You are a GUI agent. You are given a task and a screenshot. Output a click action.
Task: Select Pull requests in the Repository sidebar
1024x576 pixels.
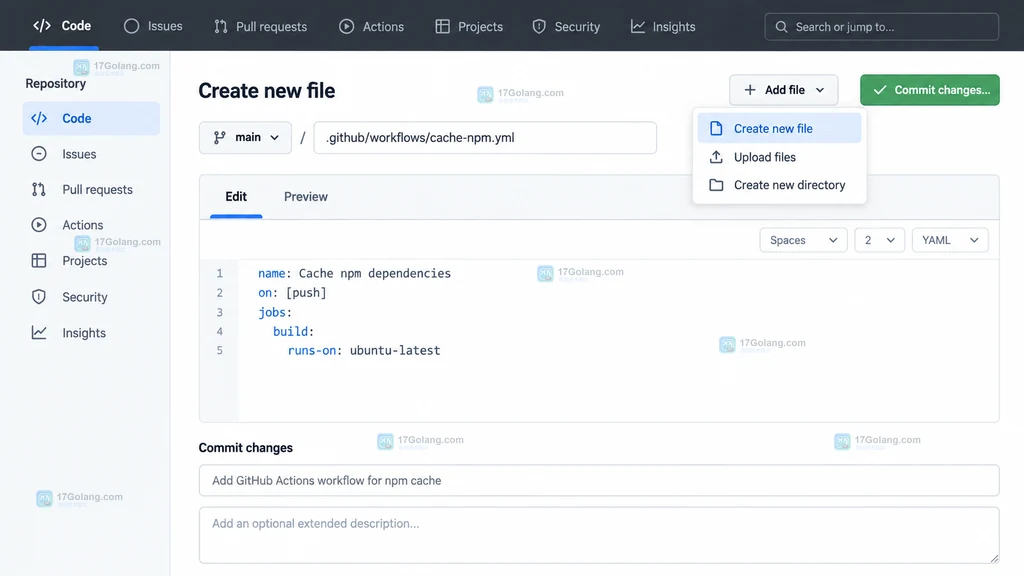click(91, 189)
